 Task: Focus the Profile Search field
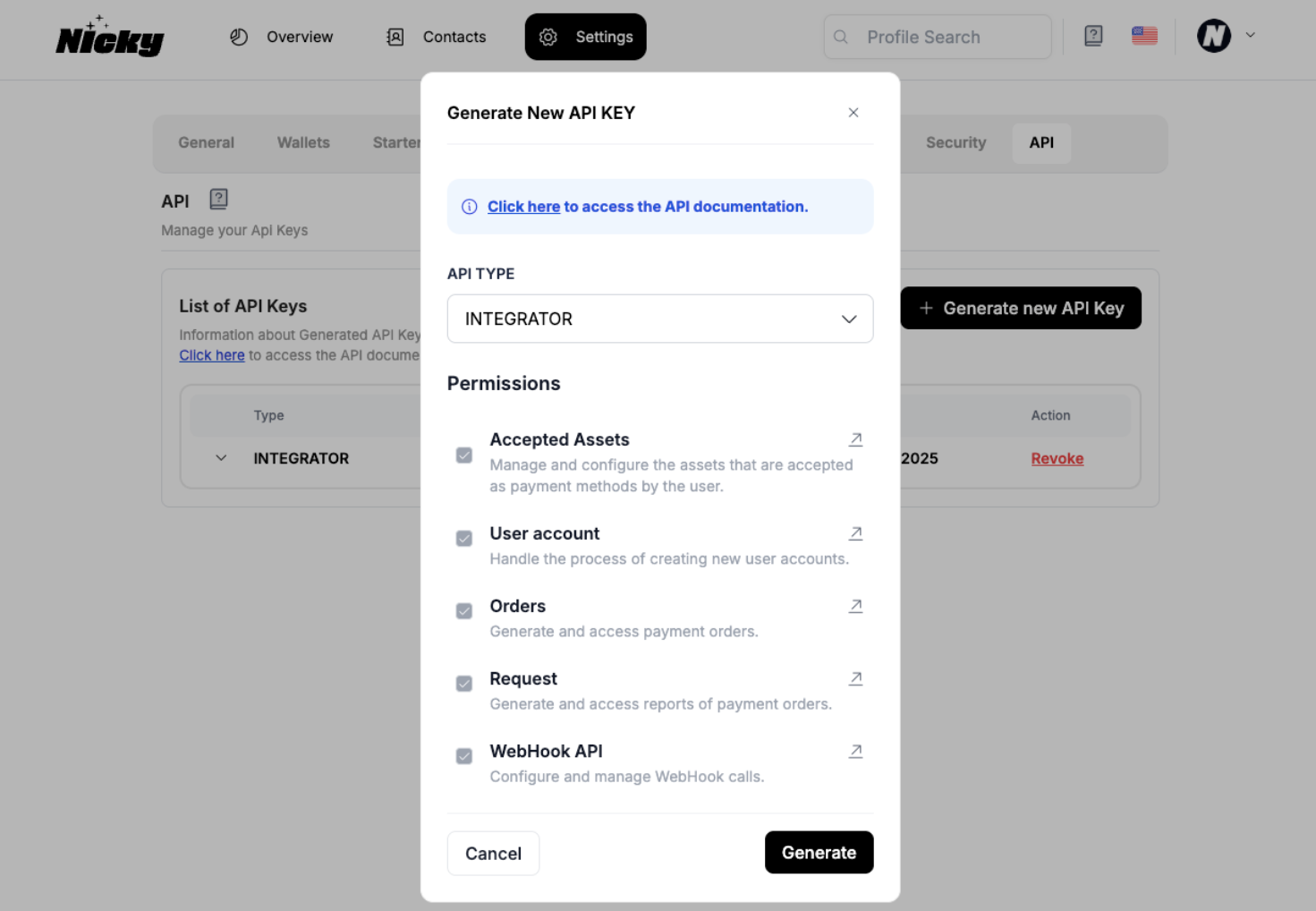coord(937,37)
